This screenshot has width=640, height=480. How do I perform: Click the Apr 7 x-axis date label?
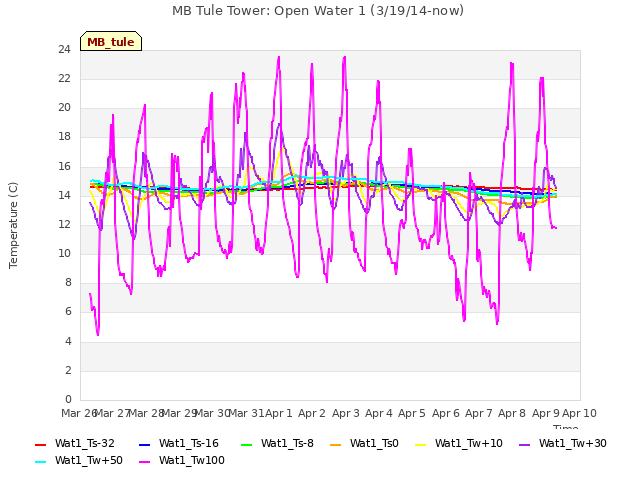point(479,413)
